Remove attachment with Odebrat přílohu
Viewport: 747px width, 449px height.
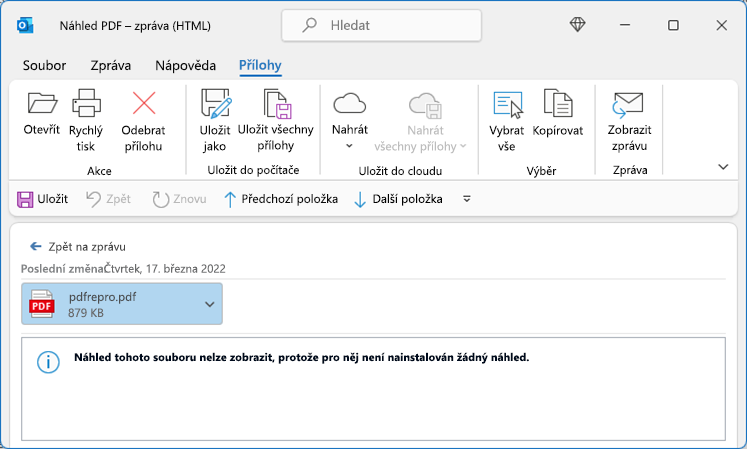click(143, 121)
